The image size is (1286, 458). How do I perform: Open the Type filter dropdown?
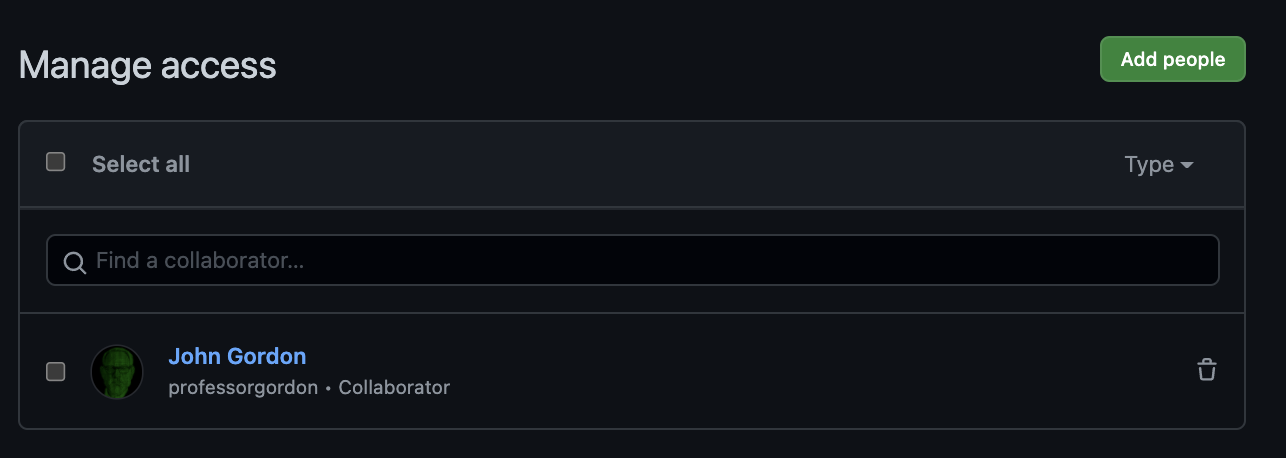click(x=1159, y=165)
